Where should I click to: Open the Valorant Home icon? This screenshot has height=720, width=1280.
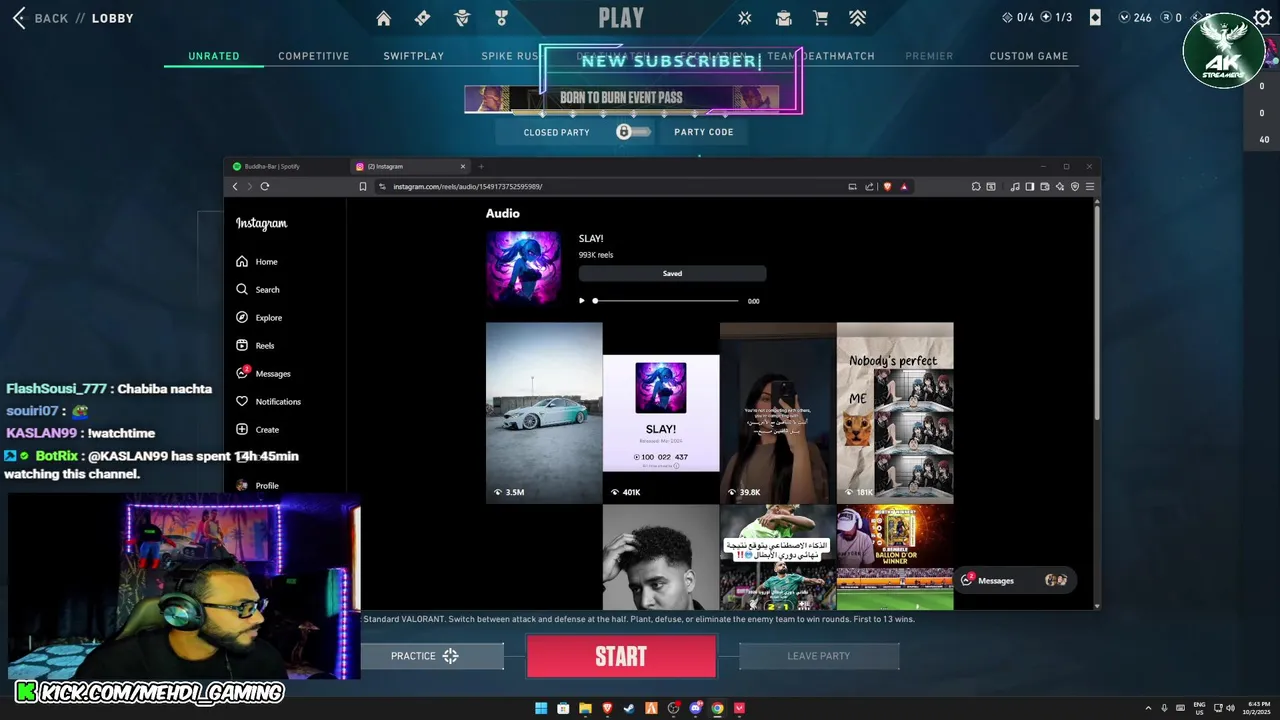[x=383, y=18]
